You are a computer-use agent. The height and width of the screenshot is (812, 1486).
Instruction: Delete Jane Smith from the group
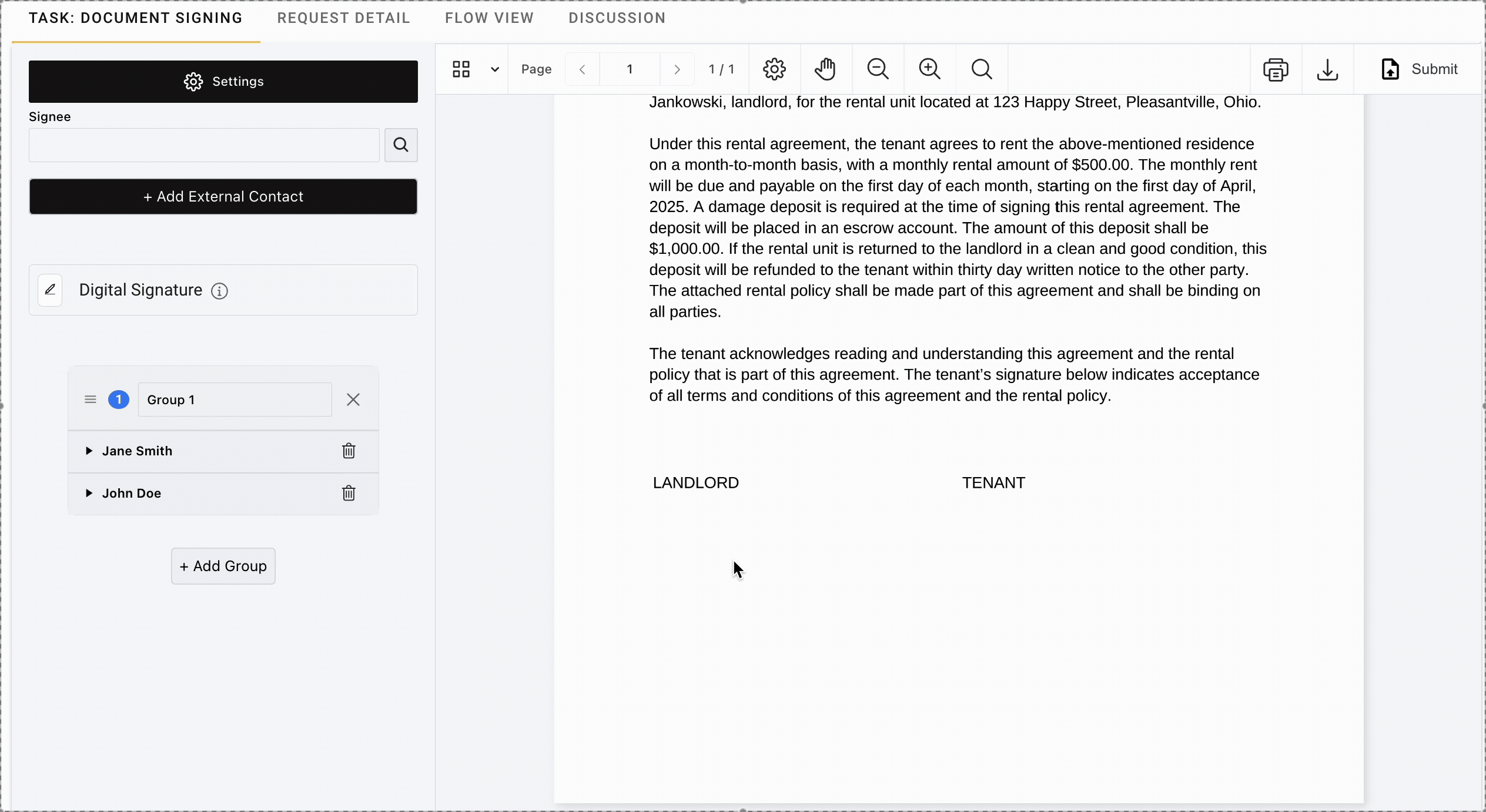pyautogui.click(x=349, y=451)
